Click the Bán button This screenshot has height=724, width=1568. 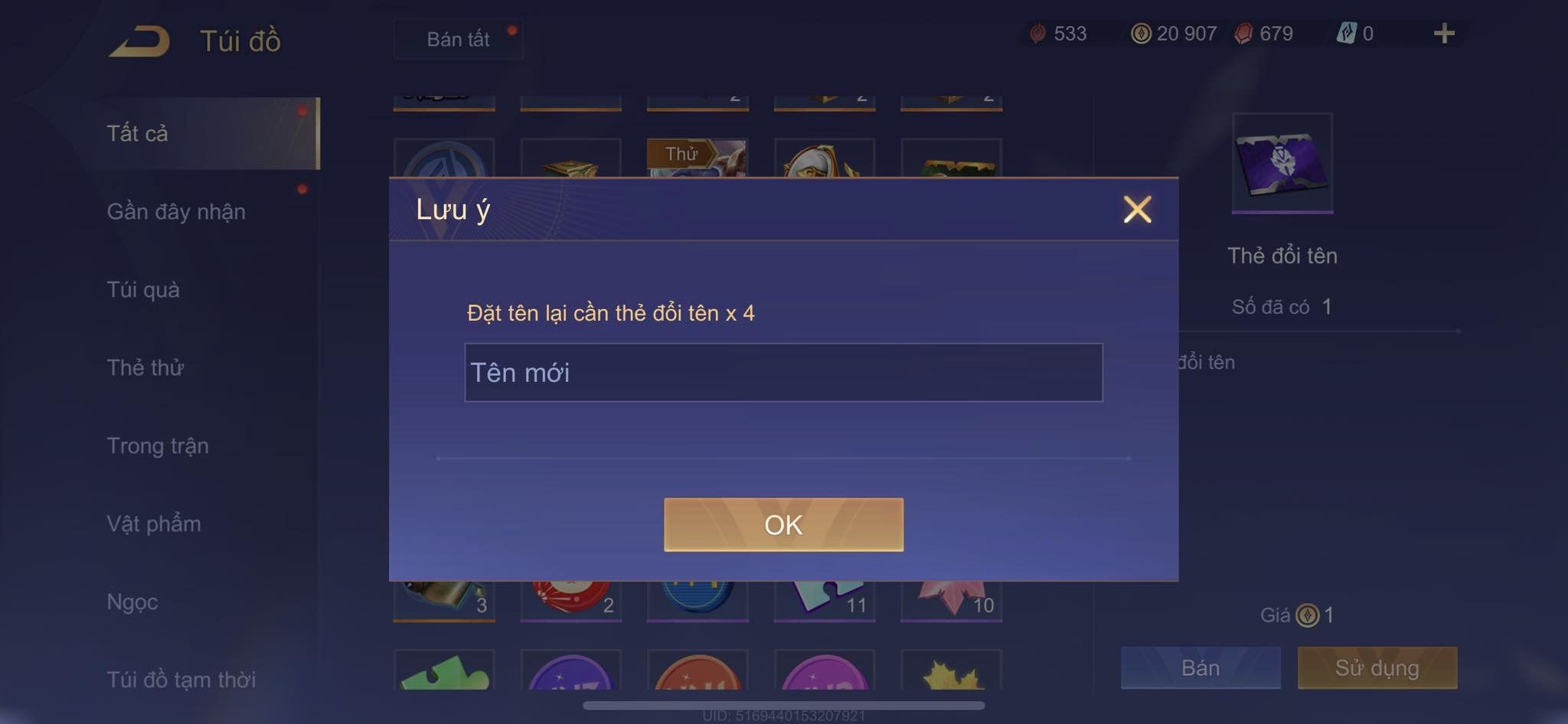pos(1200,668)
